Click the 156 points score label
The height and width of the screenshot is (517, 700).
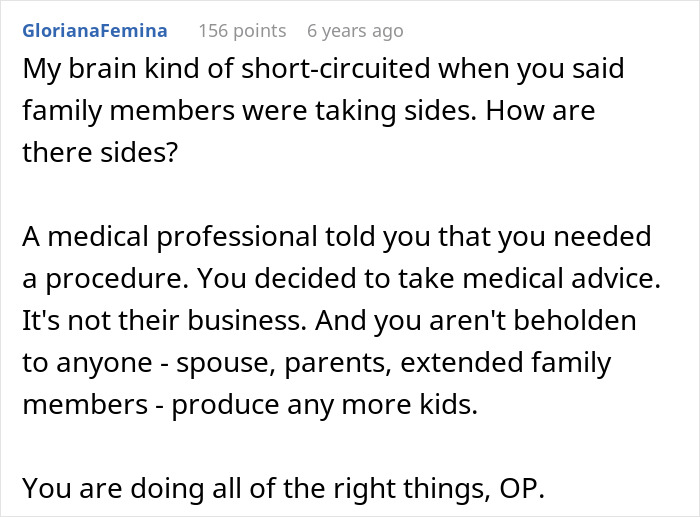pyautogui.click(x=242, y=31)
